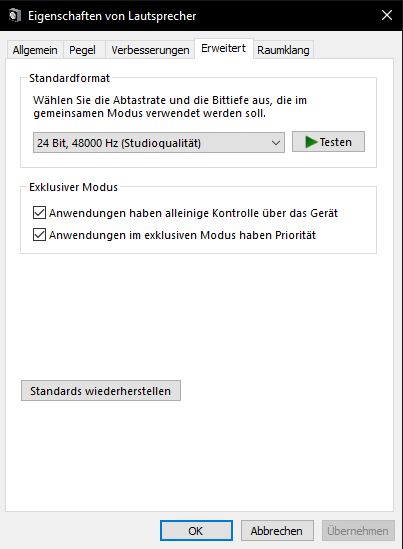The height and width of the screenshot is (549, 403).
Task: Go to the Verbesserungen tab
Action: pos(150,50)
